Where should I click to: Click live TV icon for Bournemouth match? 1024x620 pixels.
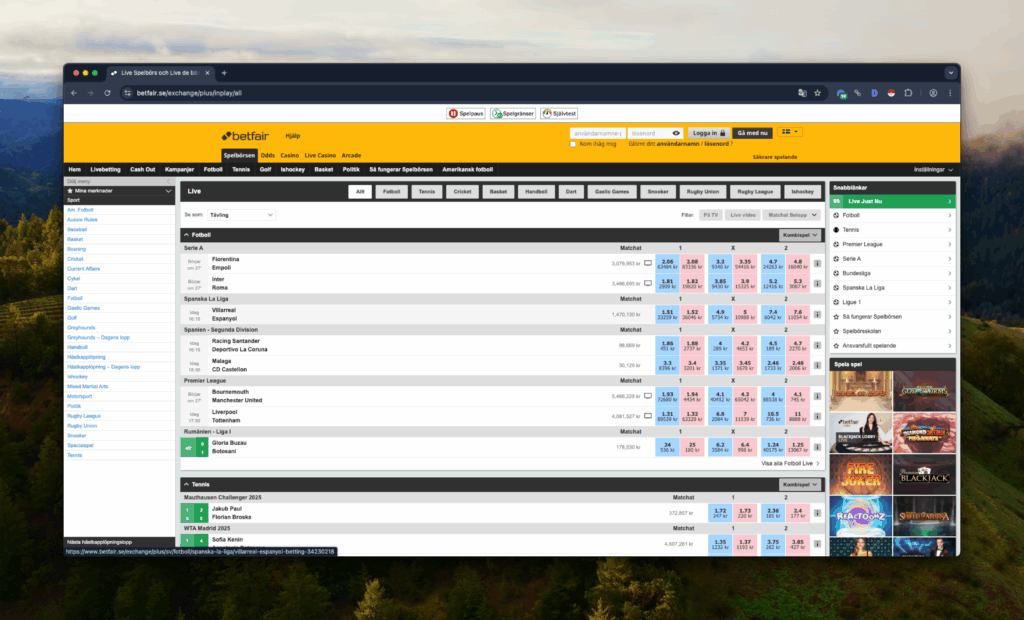[x=648, y=396]
